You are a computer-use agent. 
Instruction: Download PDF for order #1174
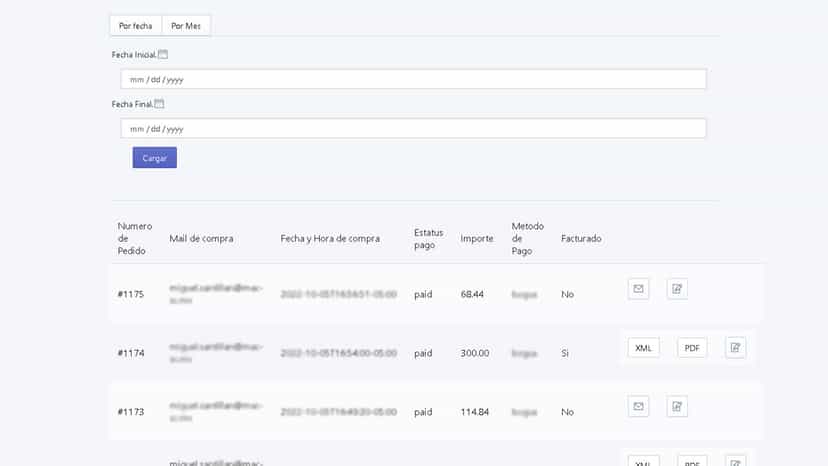click(692, 348)
